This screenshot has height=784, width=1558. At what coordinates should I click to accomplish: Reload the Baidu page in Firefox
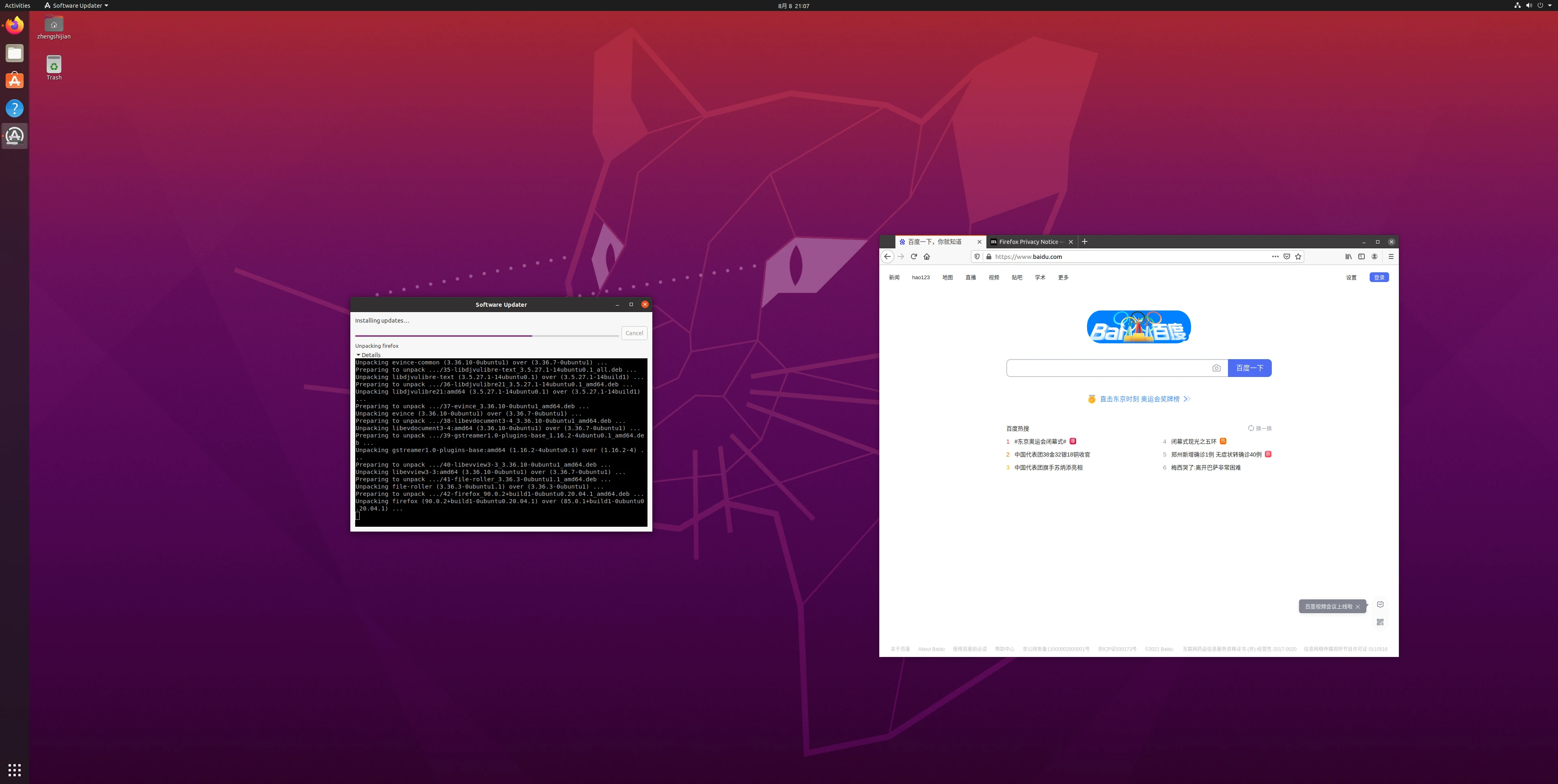point(913,256)
